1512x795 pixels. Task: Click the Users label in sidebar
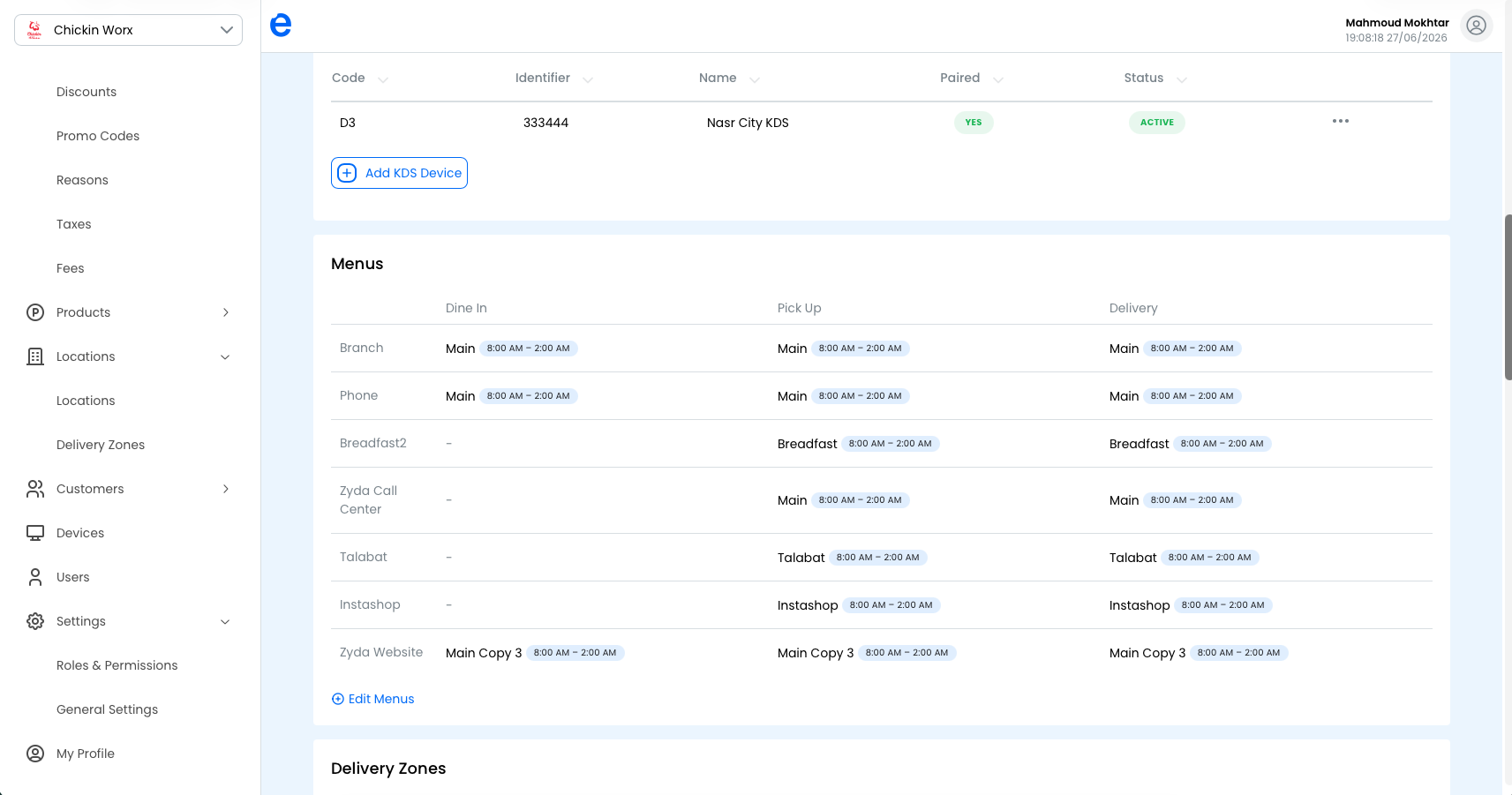pyautogui.click(x=73, y=577)
